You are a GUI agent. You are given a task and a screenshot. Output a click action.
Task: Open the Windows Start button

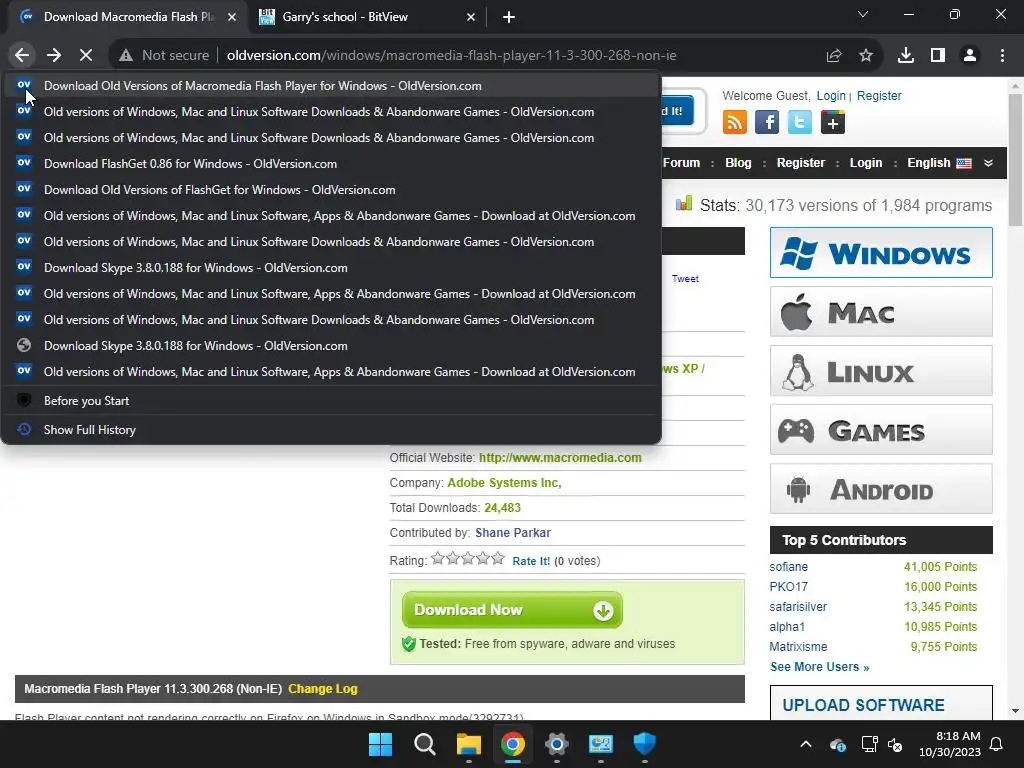coord(381,744)
